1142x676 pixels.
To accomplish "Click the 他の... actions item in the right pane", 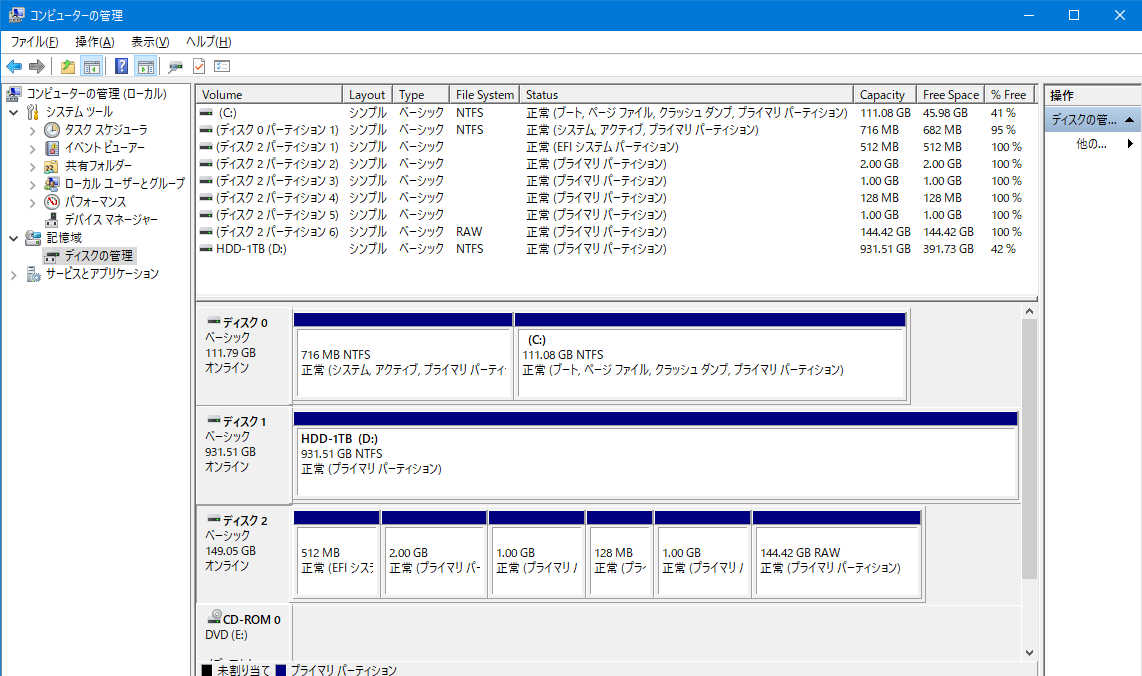I will 1091,144.
